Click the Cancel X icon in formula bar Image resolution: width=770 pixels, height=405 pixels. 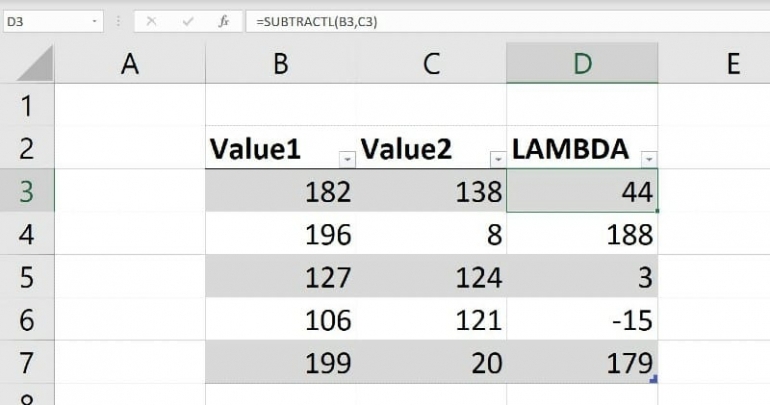click(152, 21)
